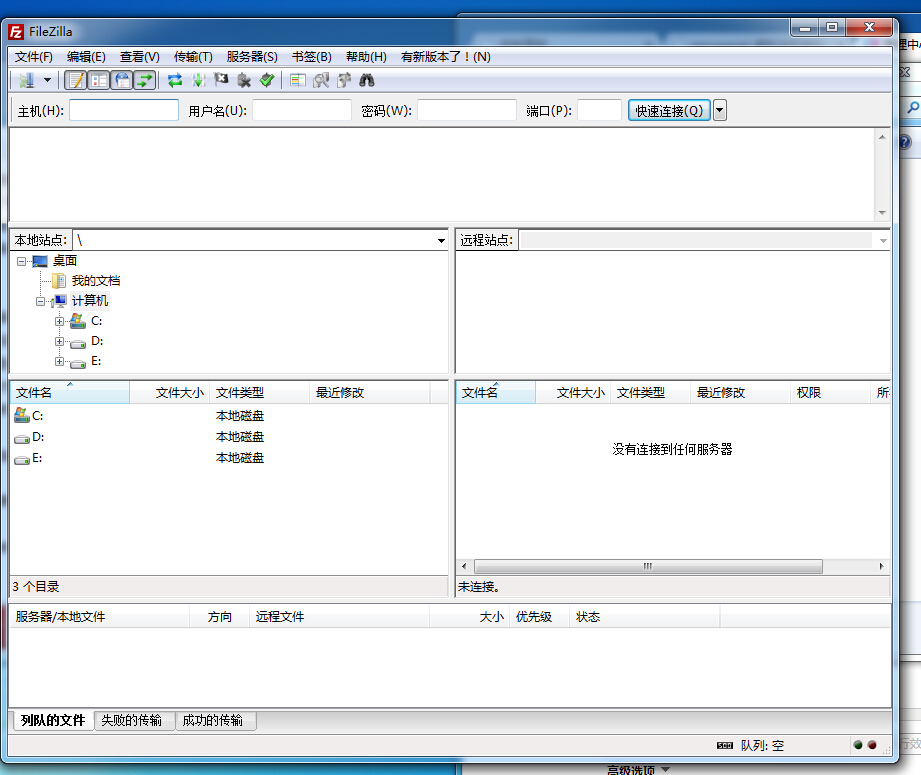Click the 端口(P) port field
Viewport: 921px width, 775px height.
[599, 110]
